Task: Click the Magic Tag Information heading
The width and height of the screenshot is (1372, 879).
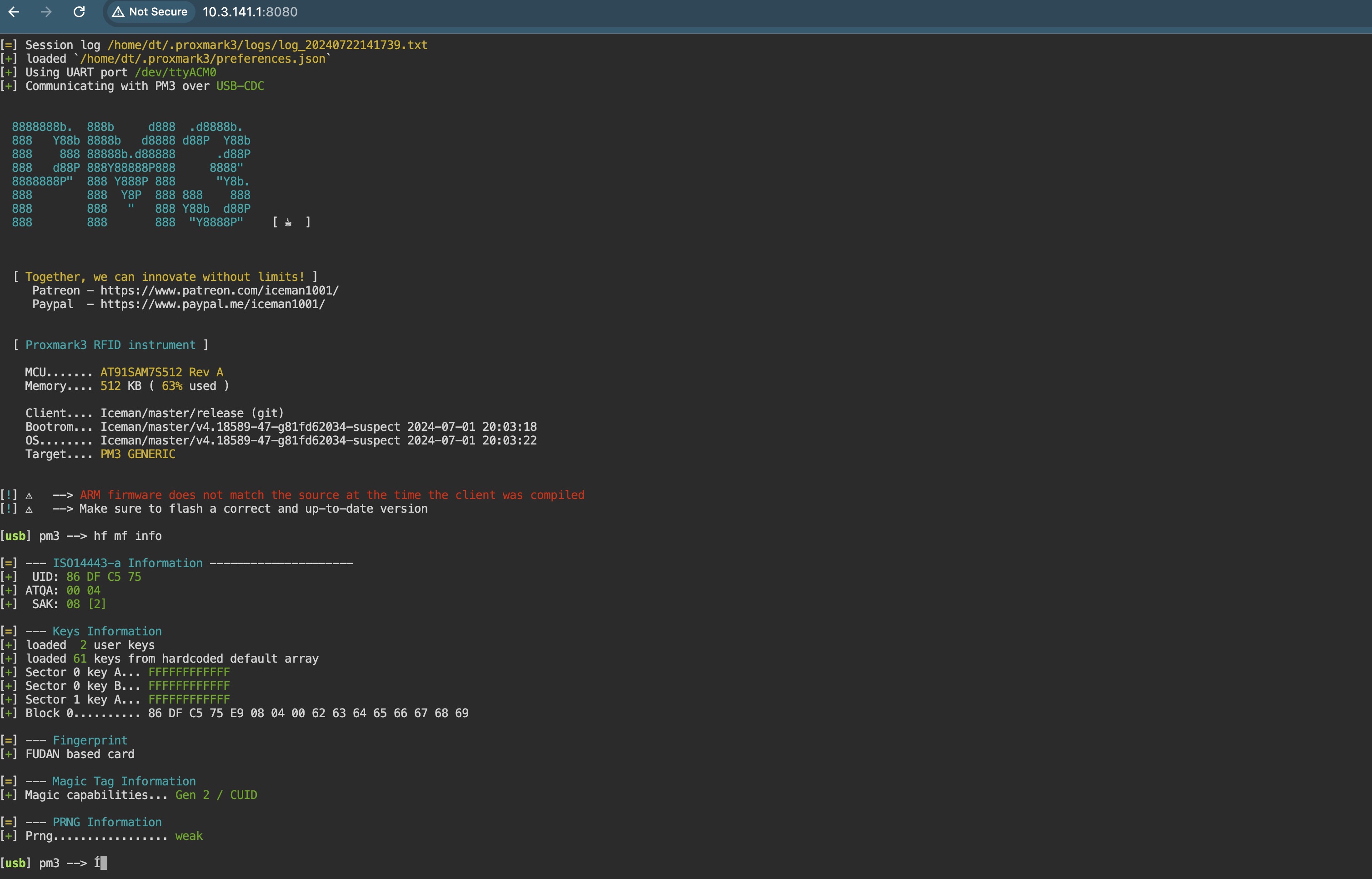Action: (x=124, y=781)
